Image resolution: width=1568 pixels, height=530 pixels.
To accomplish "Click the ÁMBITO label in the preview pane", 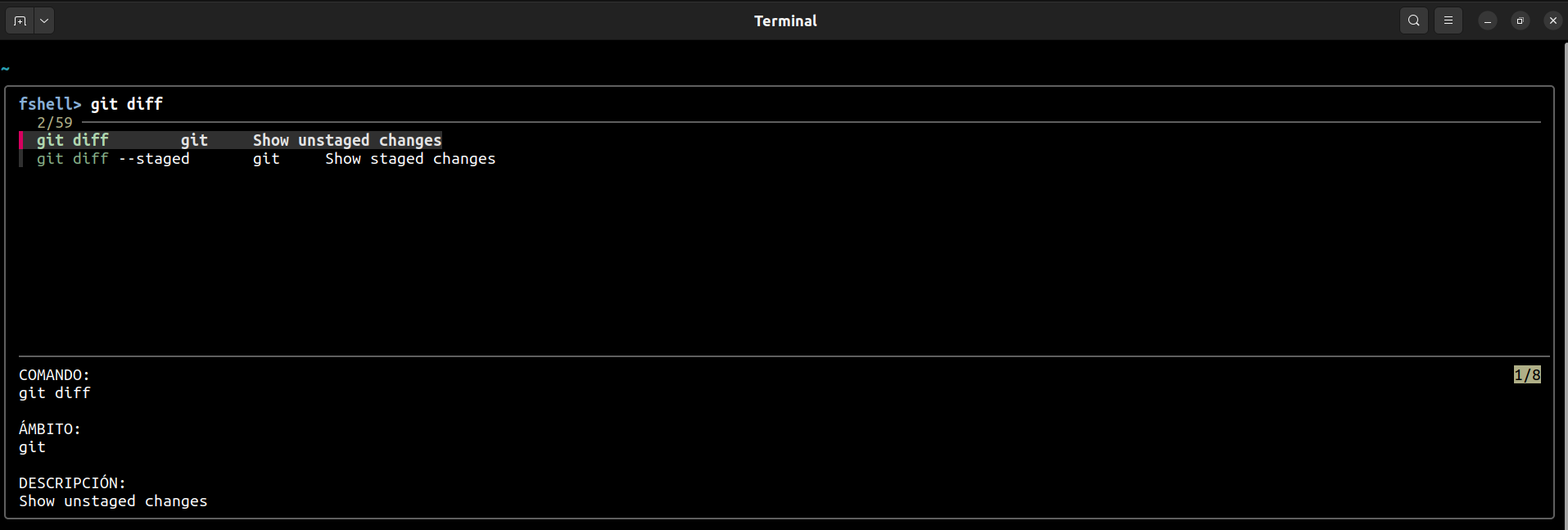I will [50, 428].
